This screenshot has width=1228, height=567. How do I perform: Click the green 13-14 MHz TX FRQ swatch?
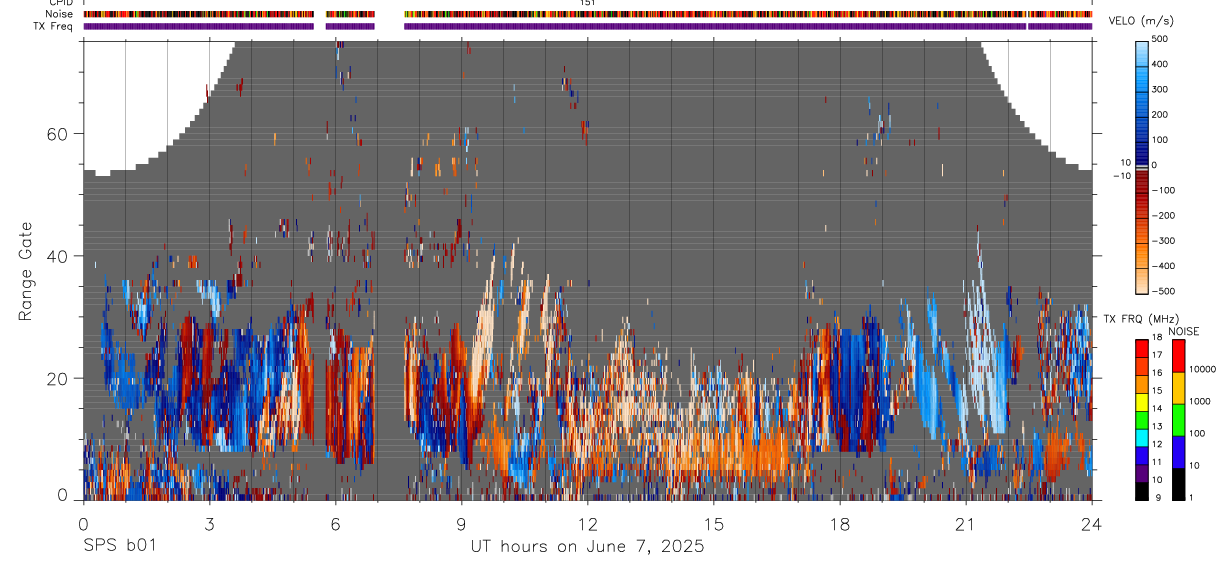(1142, 420)
